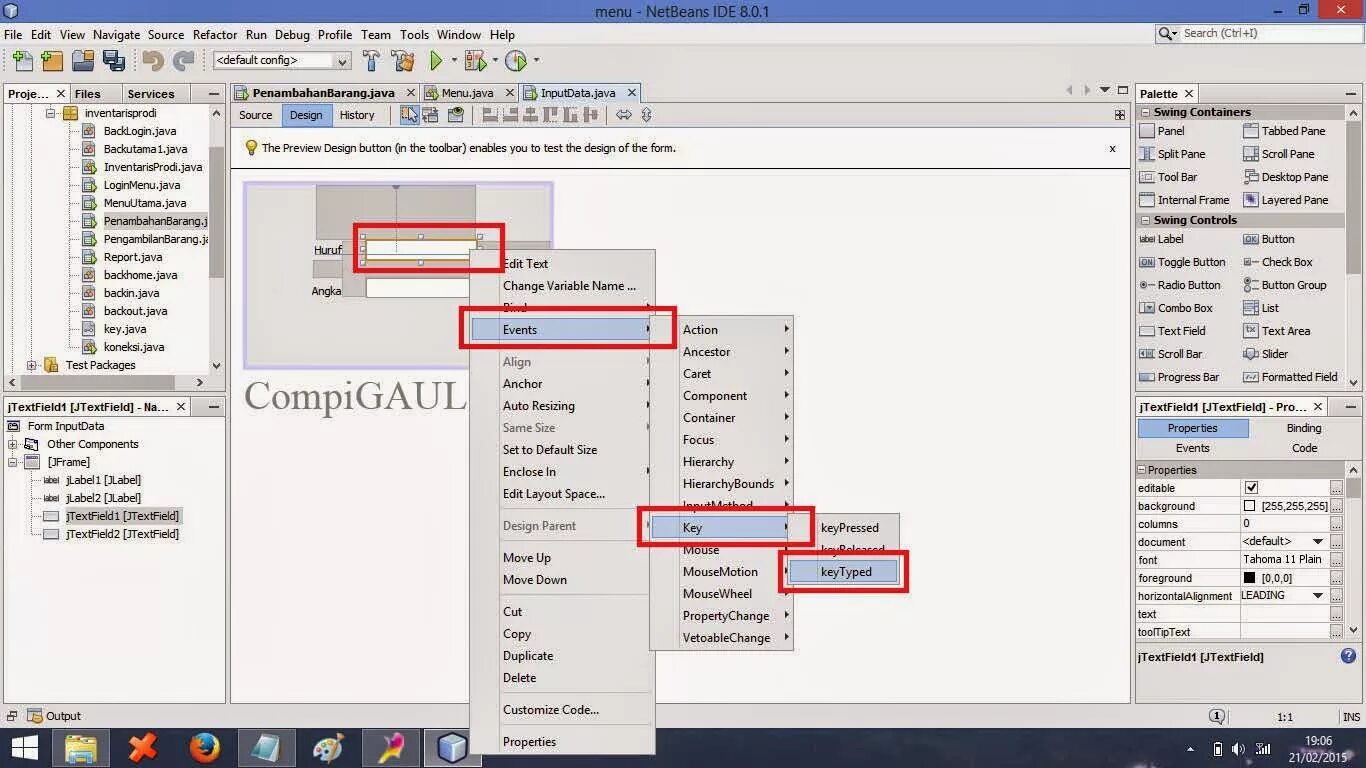Click the background color swatch
This screenshot has height=768, width=1366.
click(x=1249, y=506)
